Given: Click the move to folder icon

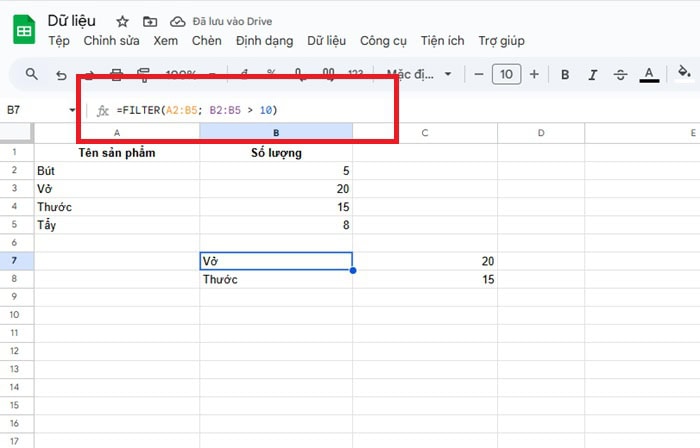Looking at the screenshot, I should tap(150, 21).
